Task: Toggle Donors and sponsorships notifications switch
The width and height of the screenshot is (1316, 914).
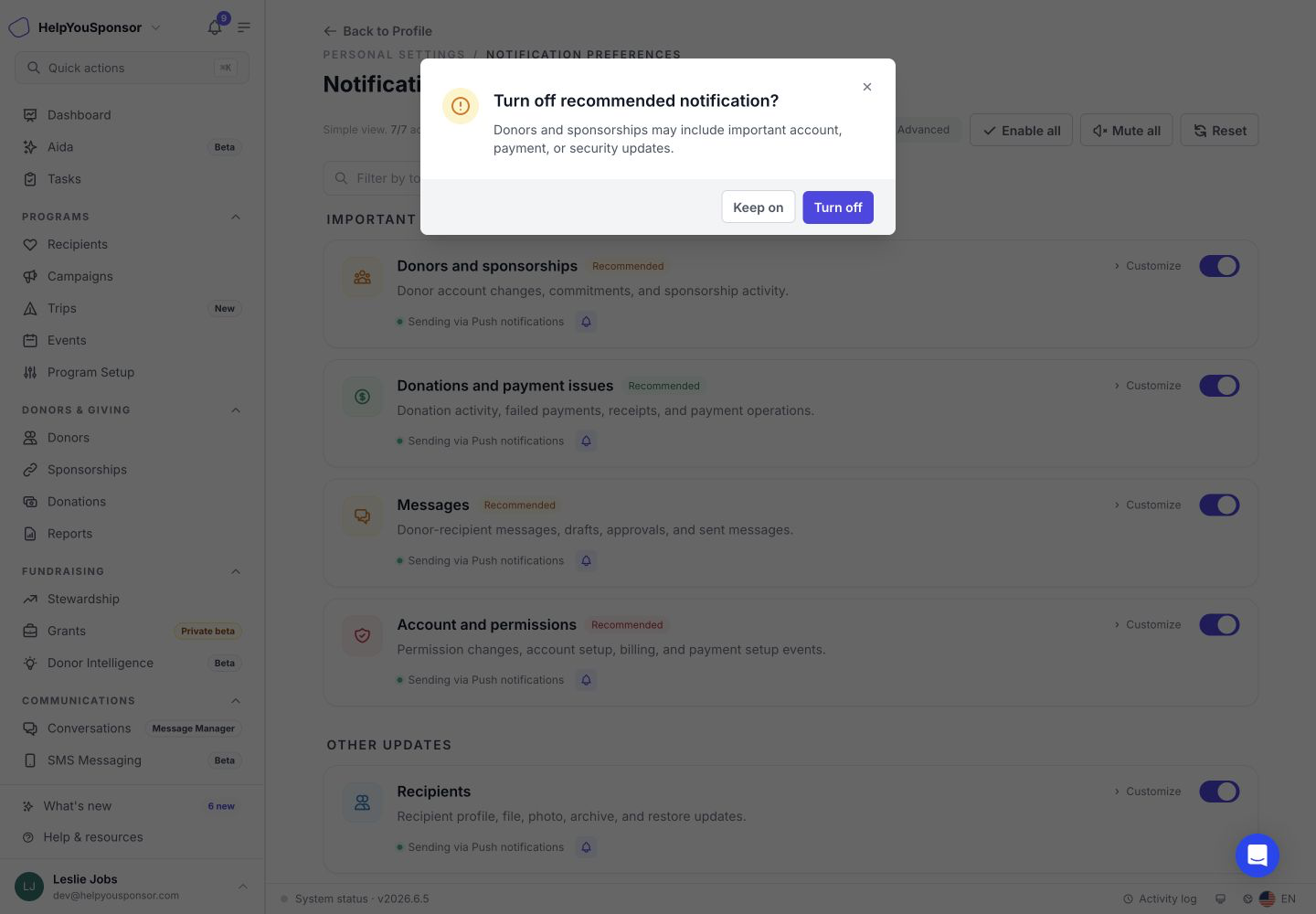Action: pos(1219,266)
